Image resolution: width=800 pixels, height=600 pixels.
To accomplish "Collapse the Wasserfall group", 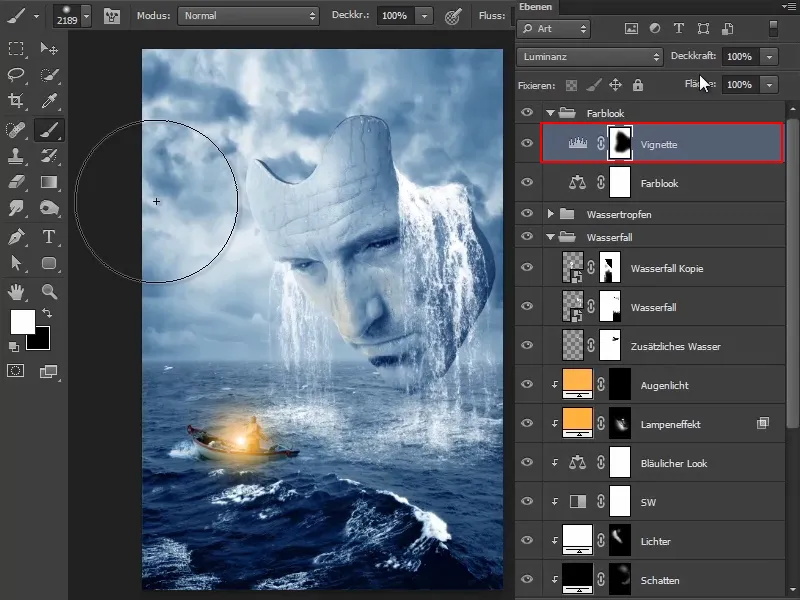I will click(x=550, y=237).
